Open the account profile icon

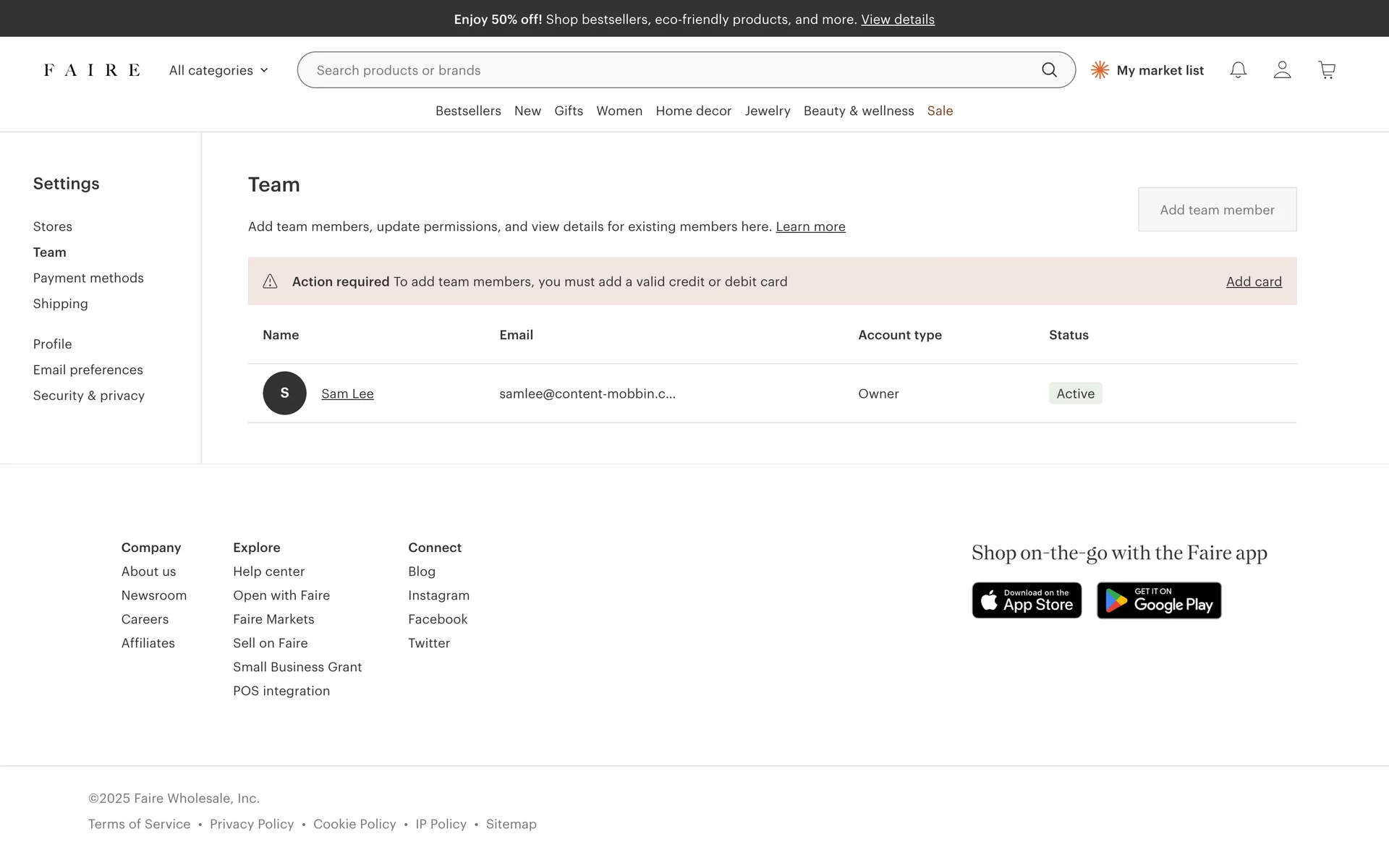point(1282,70)
